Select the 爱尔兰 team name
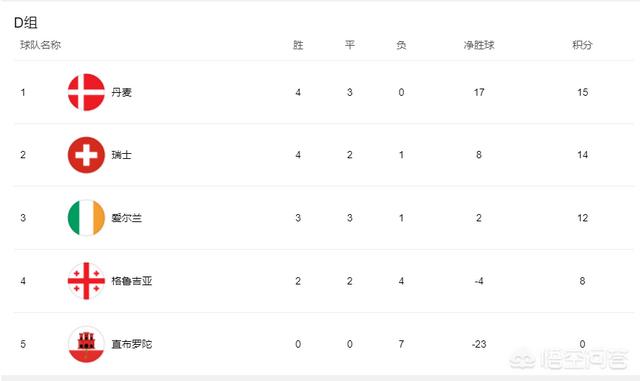Image resolution: width=640 pixels, height=381 pixels. pos(127,218)
